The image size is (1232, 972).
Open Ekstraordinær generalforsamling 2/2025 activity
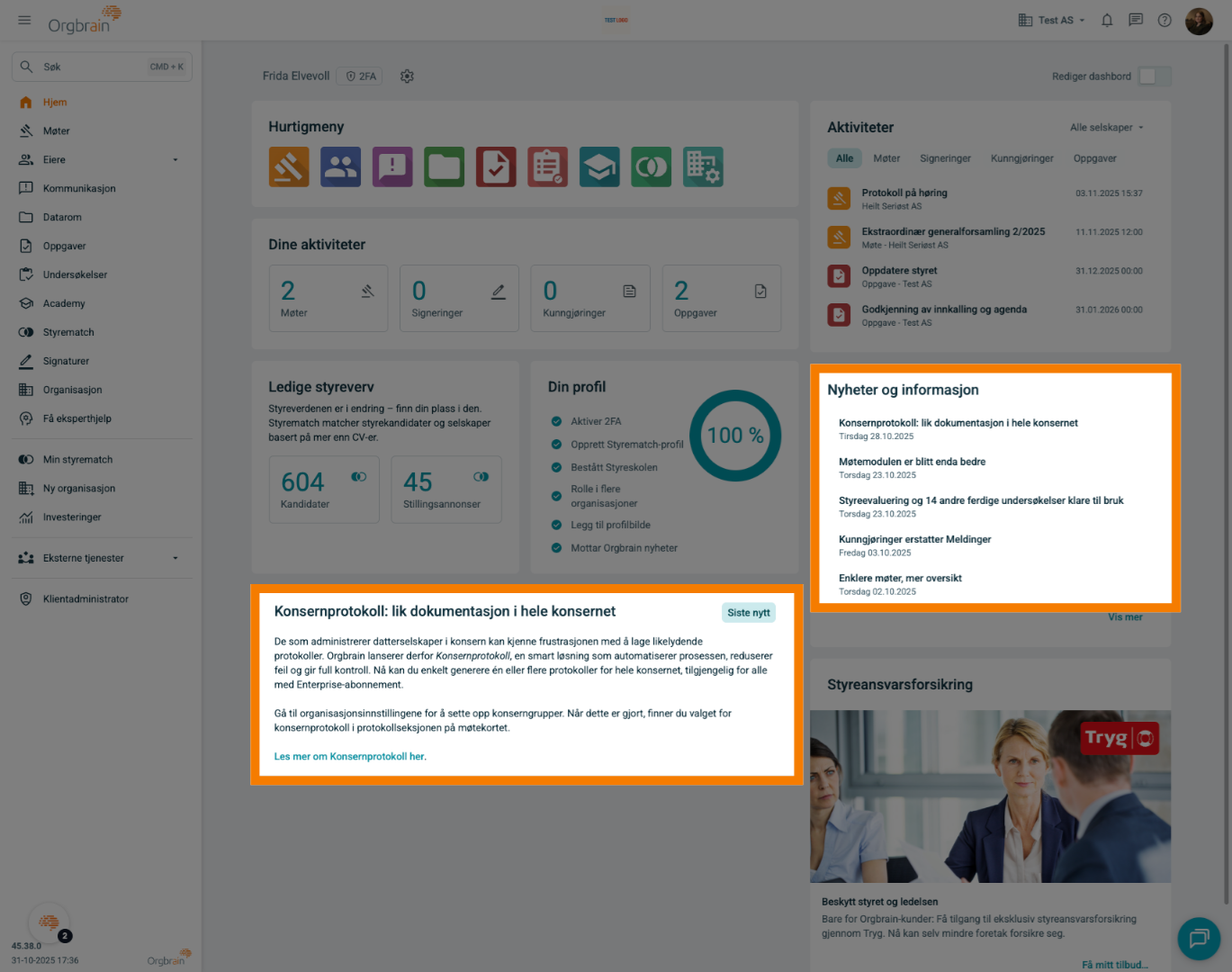[x=985, y=238]
